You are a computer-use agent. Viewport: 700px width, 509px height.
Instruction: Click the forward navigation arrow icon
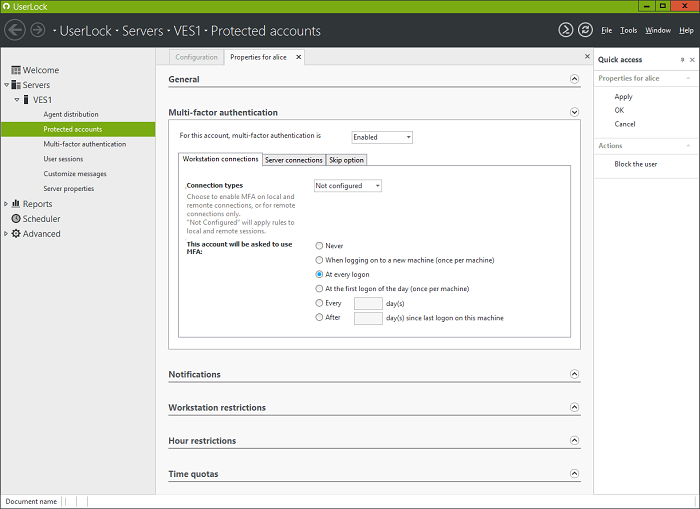pyautogui.click(x=38, y=30)
